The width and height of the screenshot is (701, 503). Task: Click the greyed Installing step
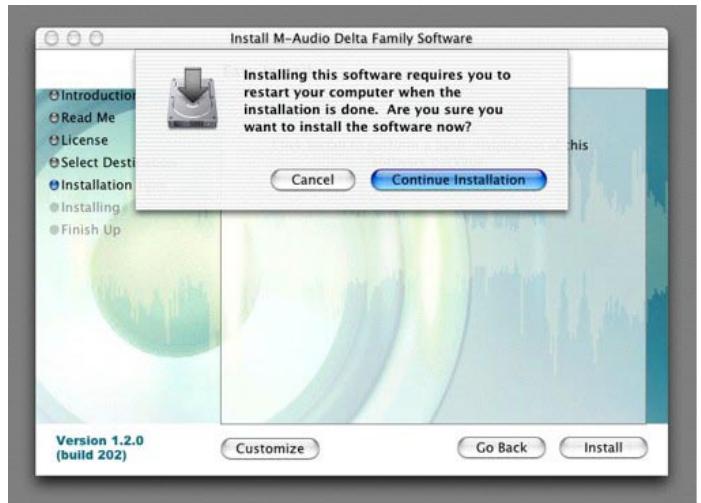85,207
